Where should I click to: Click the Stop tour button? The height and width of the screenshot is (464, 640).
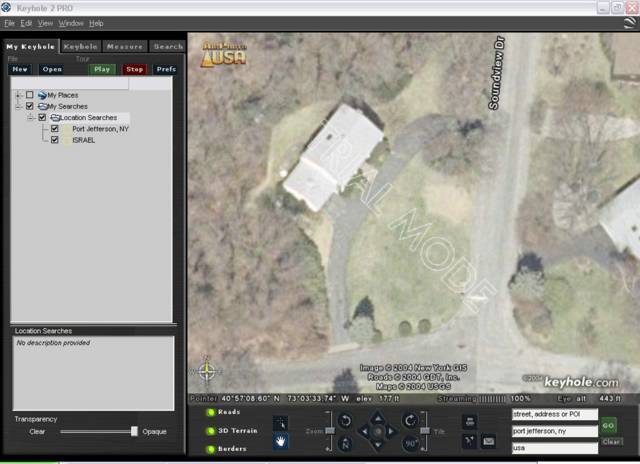pyautogui.click(x=135, y=69)
